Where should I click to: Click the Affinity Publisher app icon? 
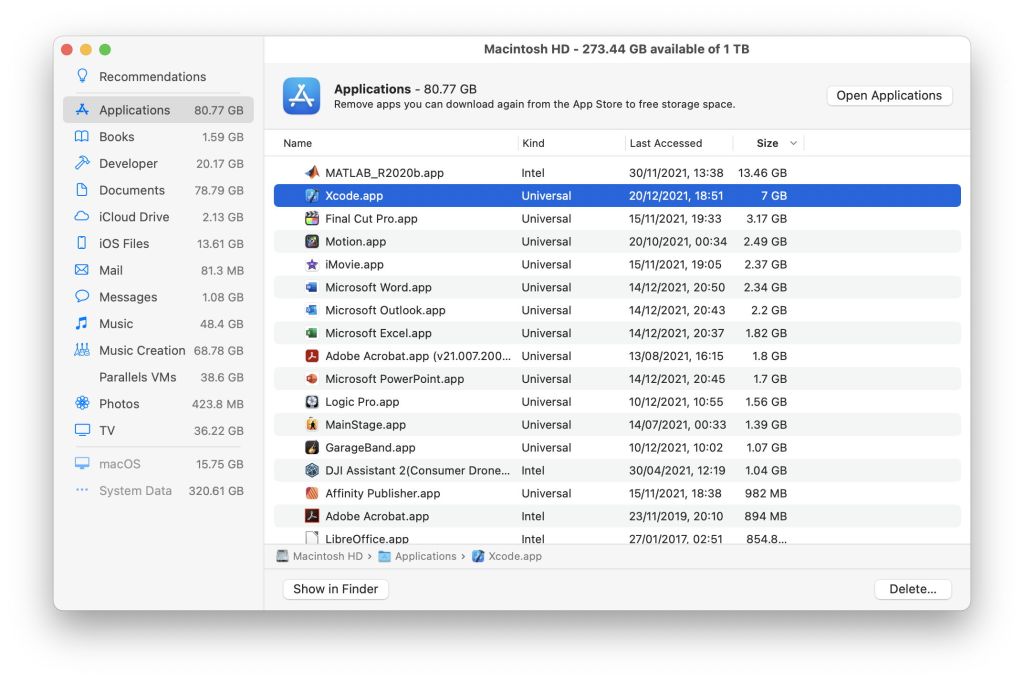click(x=312, y=494)
